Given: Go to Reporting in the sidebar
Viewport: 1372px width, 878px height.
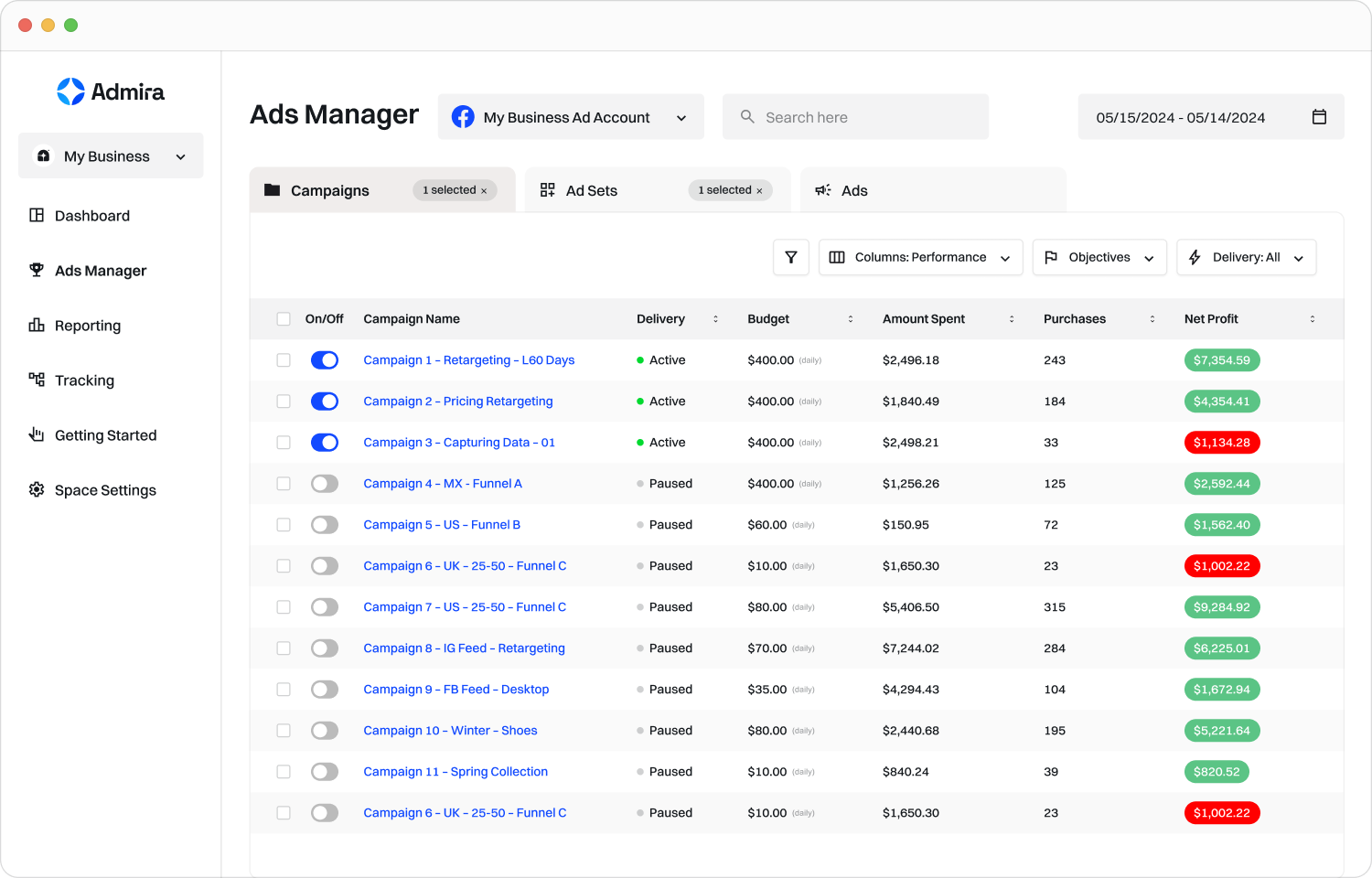Looking at the screenshot, I should (x=87, y=326).
